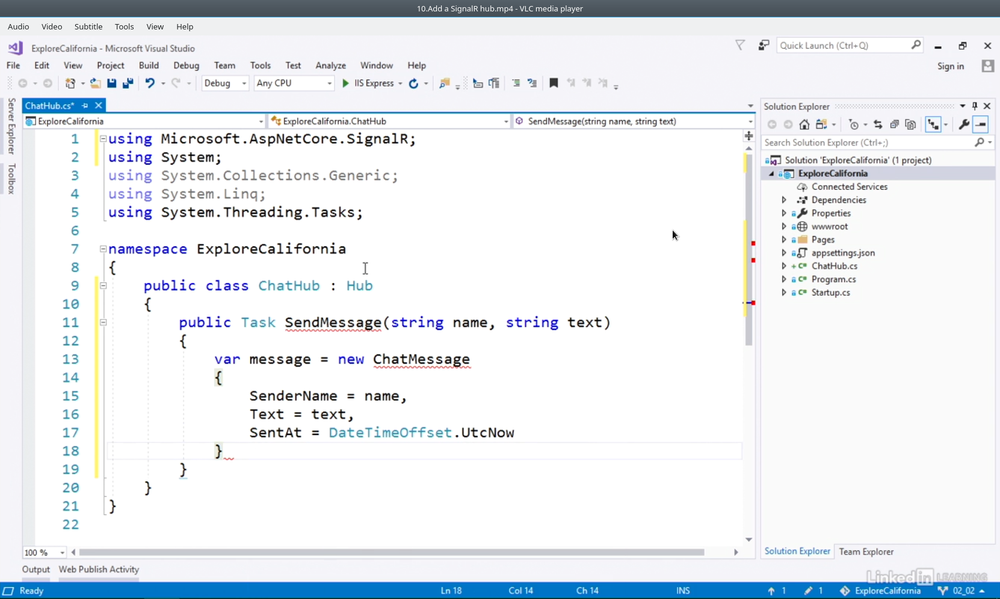
Task: Click Collapse All icon in Solution Explorer
Action: (894, 124)
